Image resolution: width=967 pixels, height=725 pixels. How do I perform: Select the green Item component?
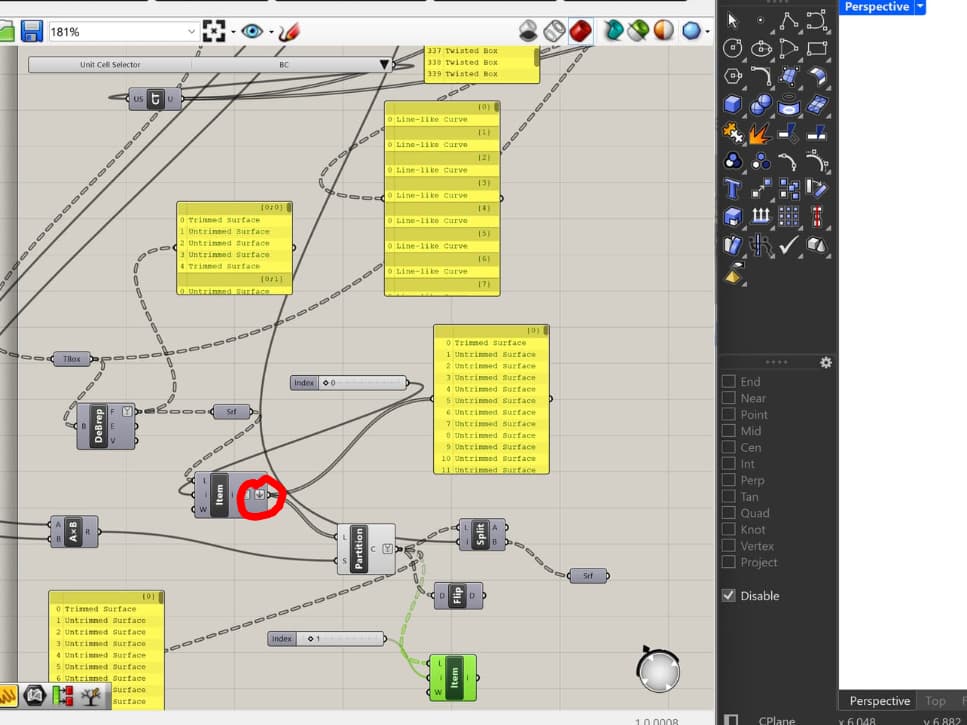click(453, 678)
